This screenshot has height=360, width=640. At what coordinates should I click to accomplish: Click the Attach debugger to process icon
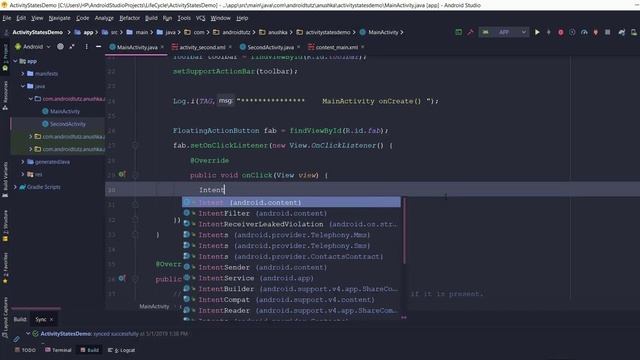596,32
